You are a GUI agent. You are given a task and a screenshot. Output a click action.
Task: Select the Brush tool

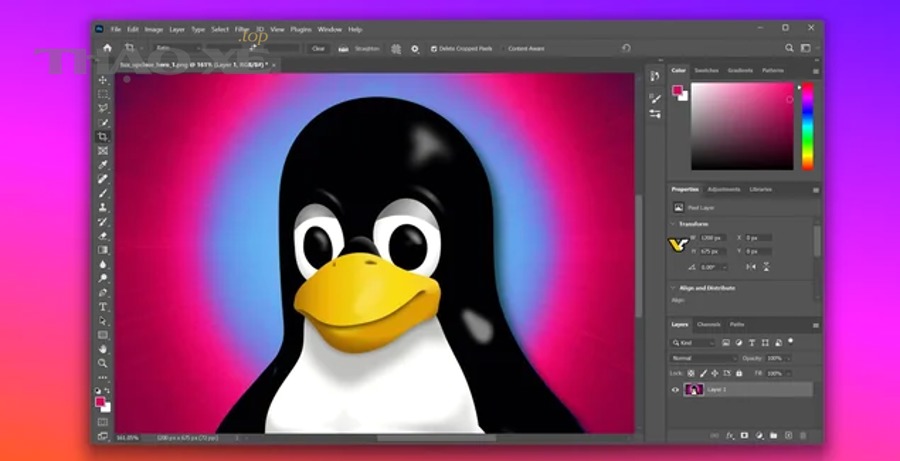(x=103, y=193)
